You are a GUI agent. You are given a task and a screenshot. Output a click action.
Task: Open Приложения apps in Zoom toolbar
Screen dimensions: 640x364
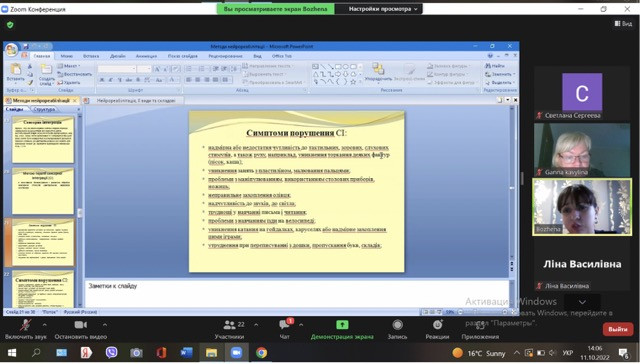click(x=480, y=329)
